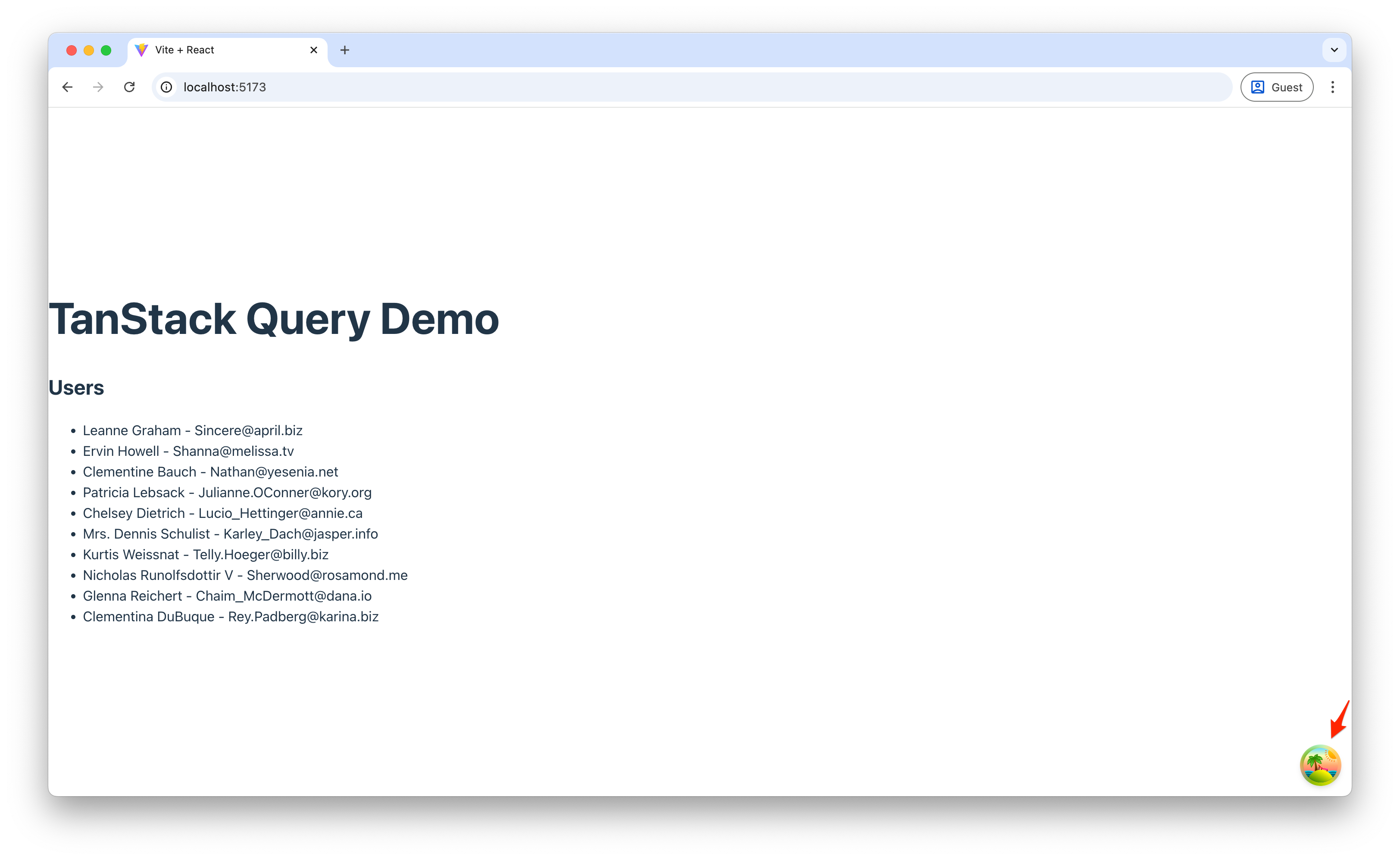Image resolution: width=1400 pixels, height=860 pixels.
Task: Click the green maximize traffic light
Action: tap(106, 50)
